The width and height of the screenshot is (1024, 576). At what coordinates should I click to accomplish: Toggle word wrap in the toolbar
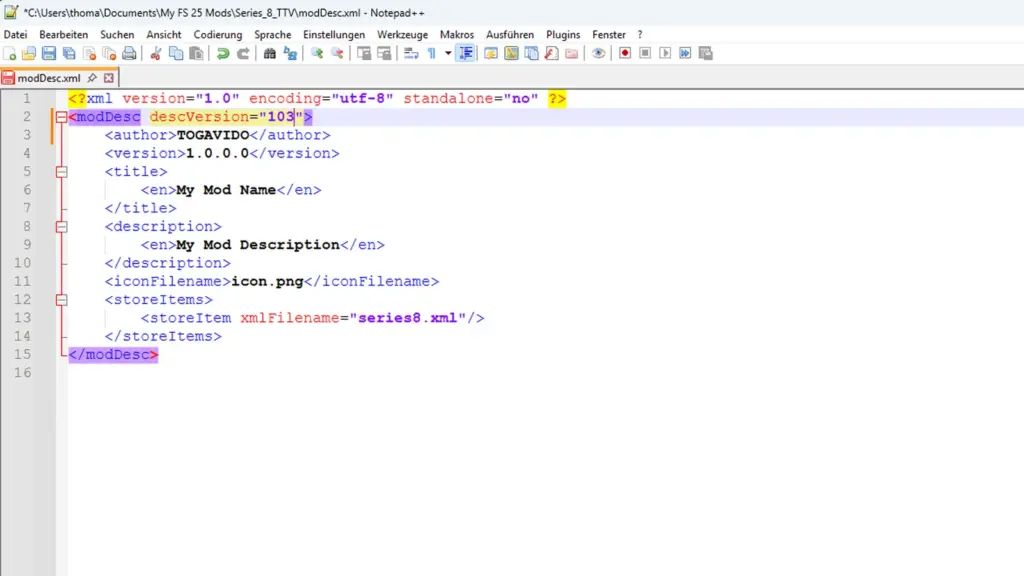click(410, 53)
